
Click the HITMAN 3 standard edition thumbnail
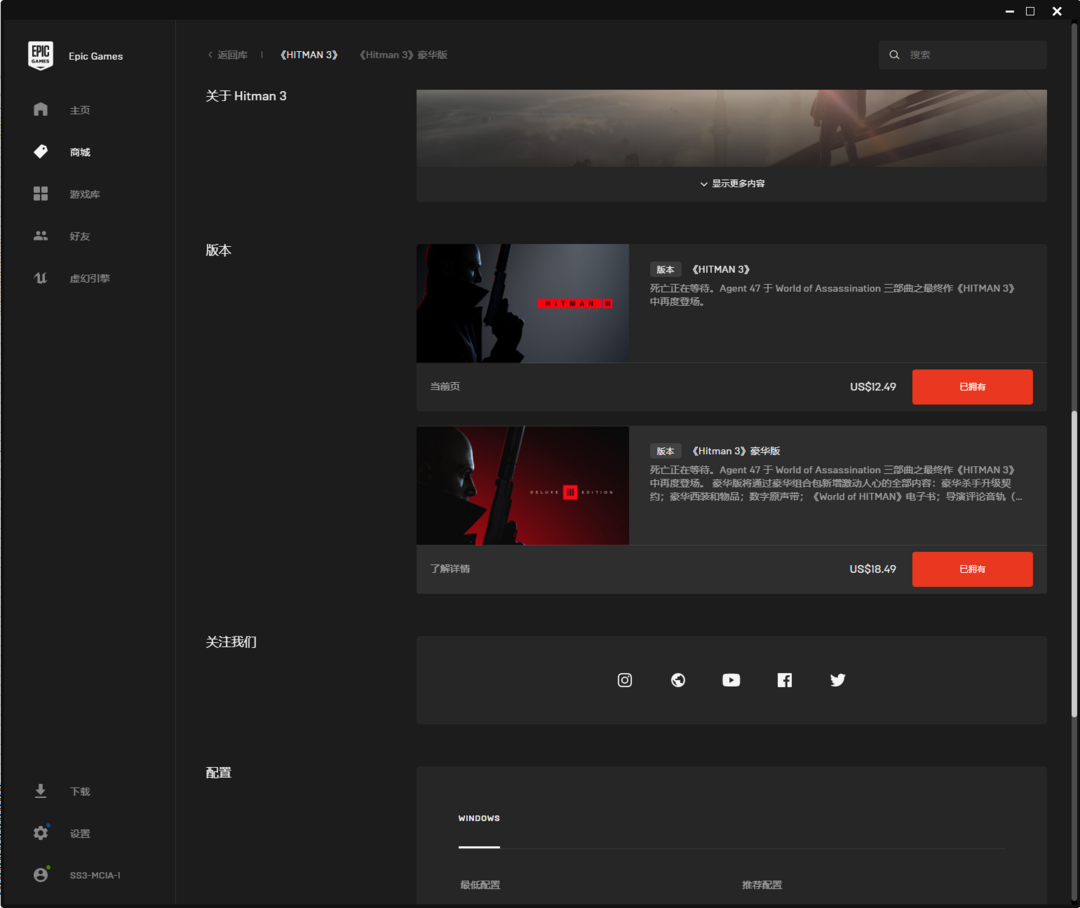point(522,303)
